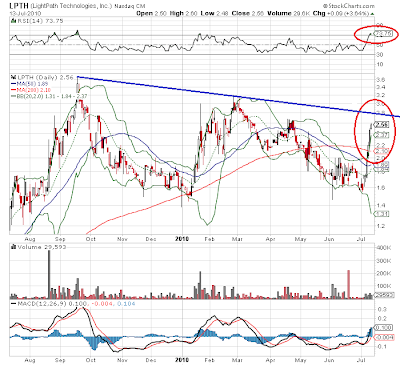Click the 200K volume axis label
This screenshot has height=365, width=400.
pos(383,273)
